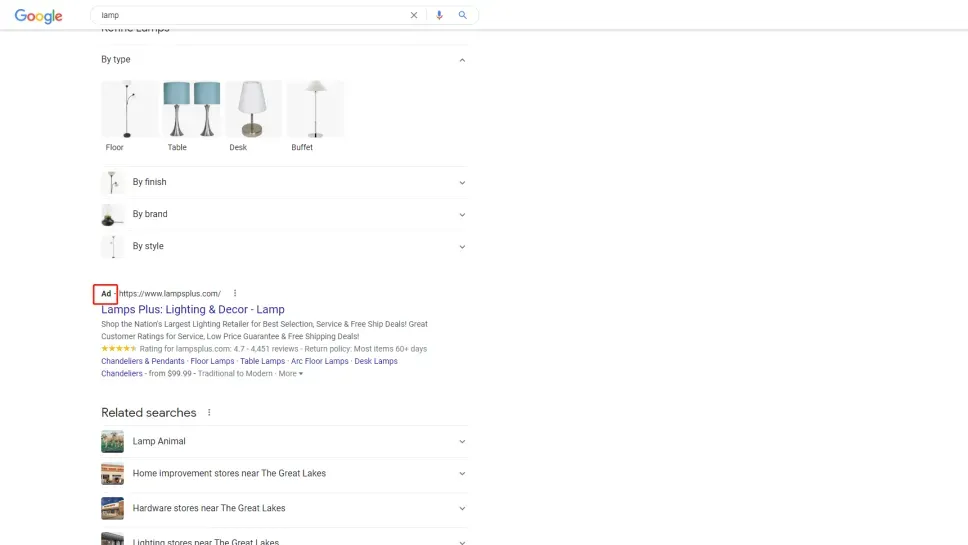968x545 pixels.
Task: Click the Google logo
Action: tap(38, 16)
